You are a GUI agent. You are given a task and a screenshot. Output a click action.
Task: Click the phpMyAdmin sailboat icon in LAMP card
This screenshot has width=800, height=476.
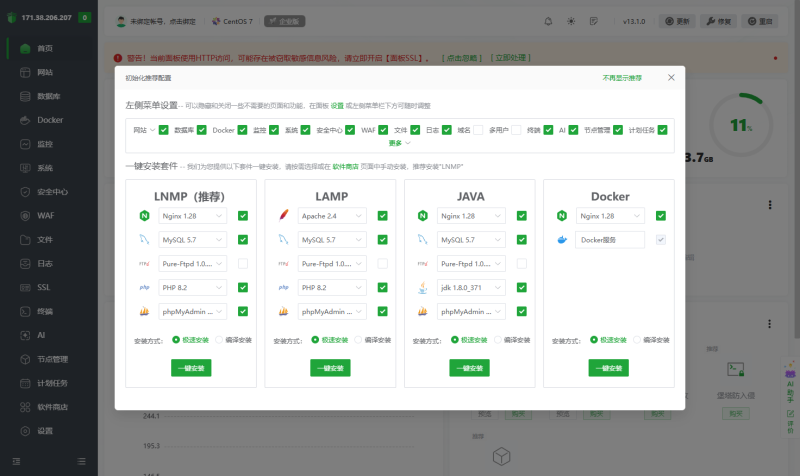coord(284,311)
